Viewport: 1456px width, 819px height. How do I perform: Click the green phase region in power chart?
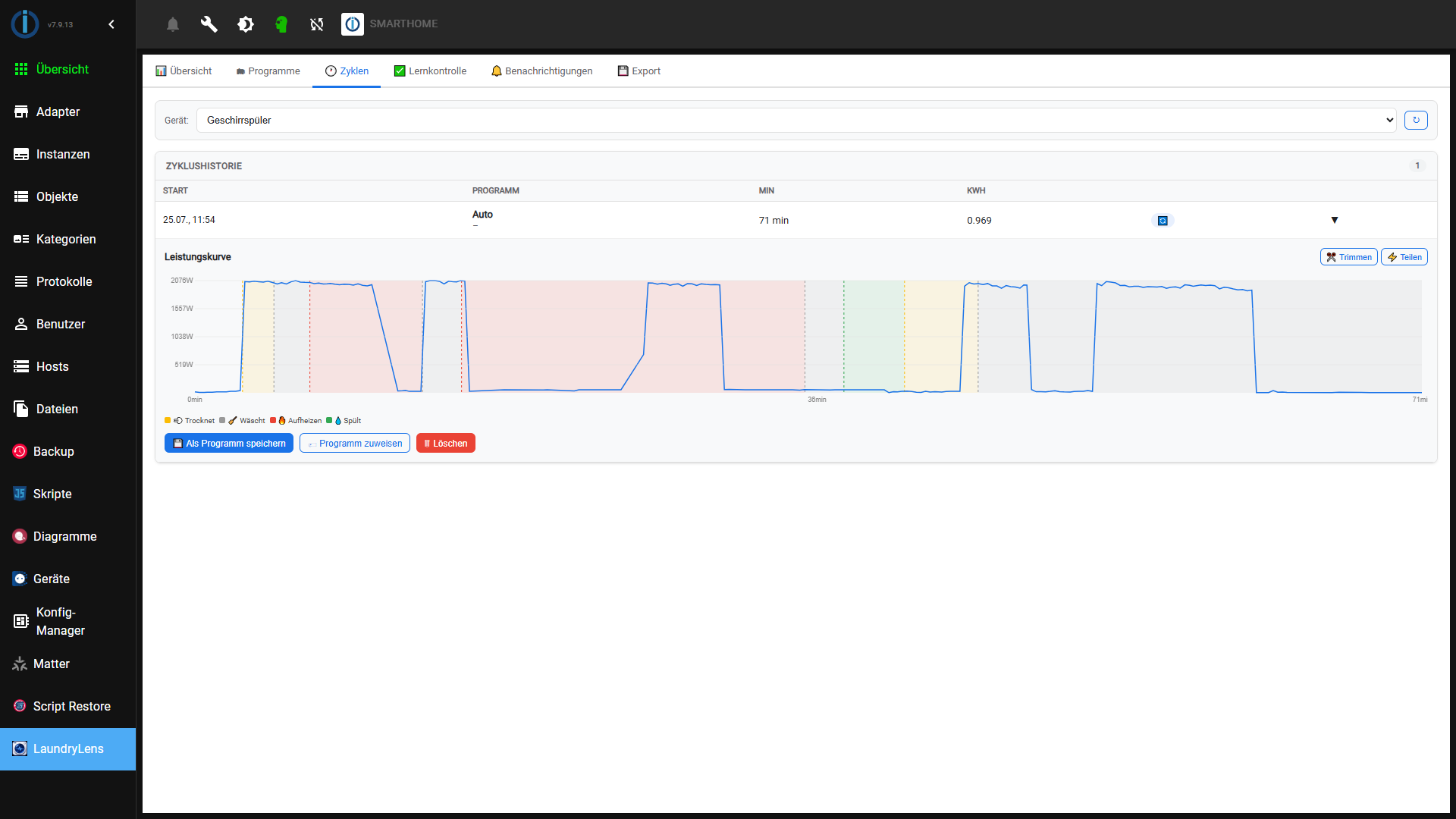pyautogui.click(x=874, y=336)
